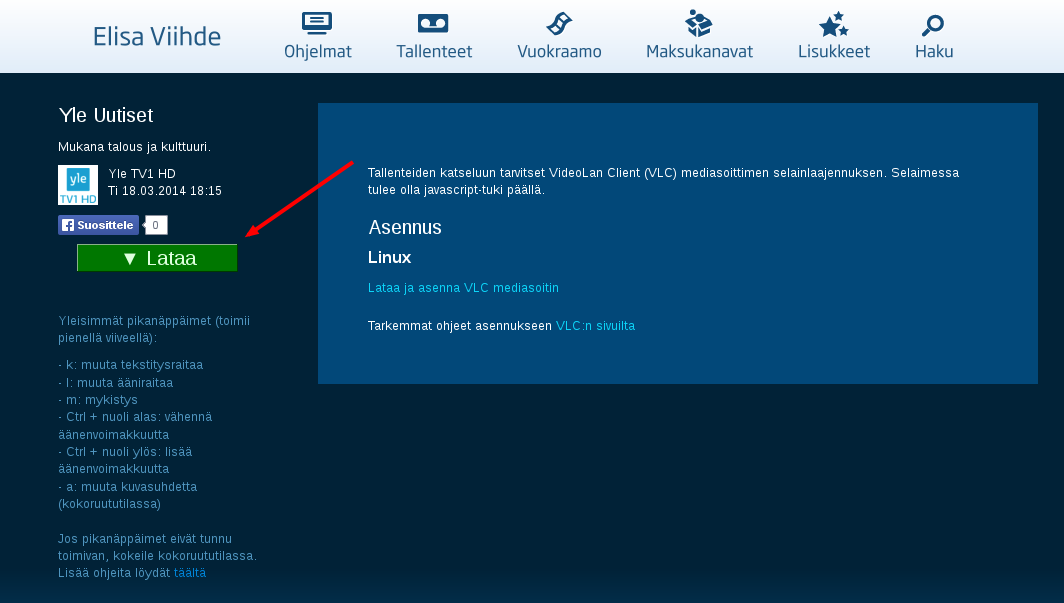
Task: Click the Maksukanavat package icon
Action: click(698, 24)
